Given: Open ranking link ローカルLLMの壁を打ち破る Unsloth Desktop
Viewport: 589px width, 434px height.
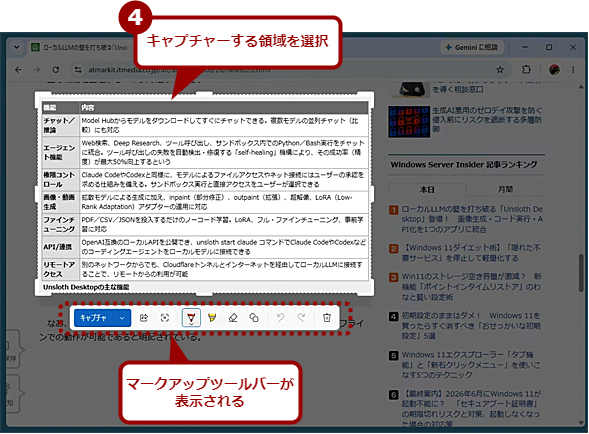Looking at the screenshot, I should (472, 219).
